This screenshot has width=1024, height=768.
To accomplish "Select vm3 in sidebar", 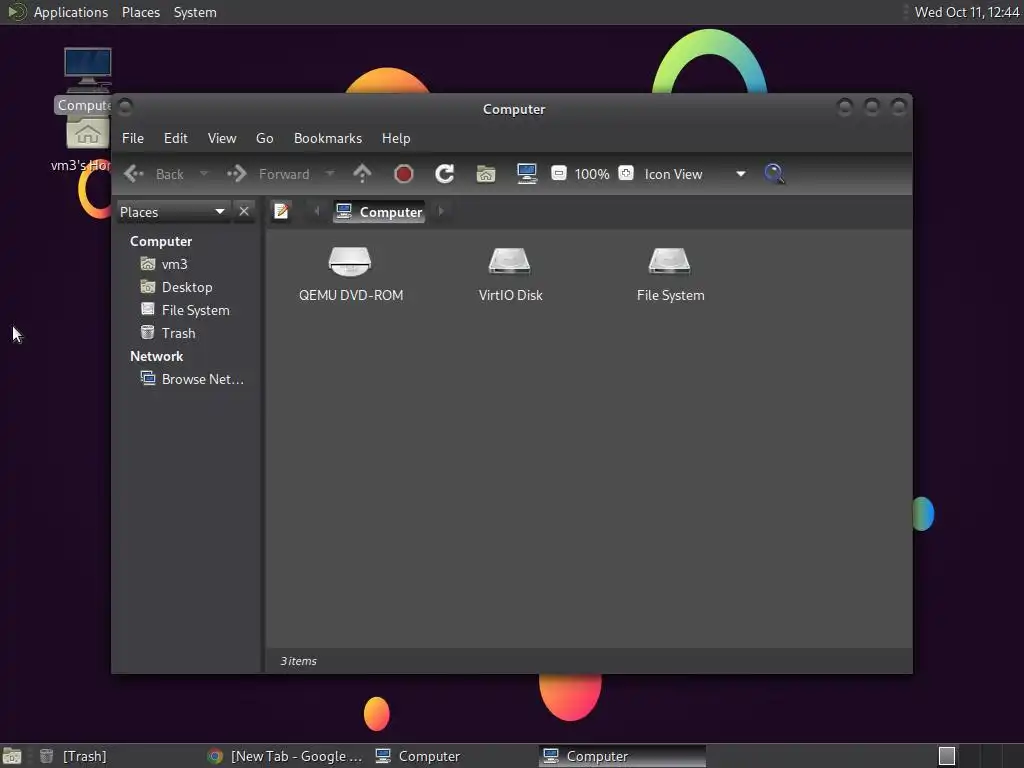I will point(164,264).
